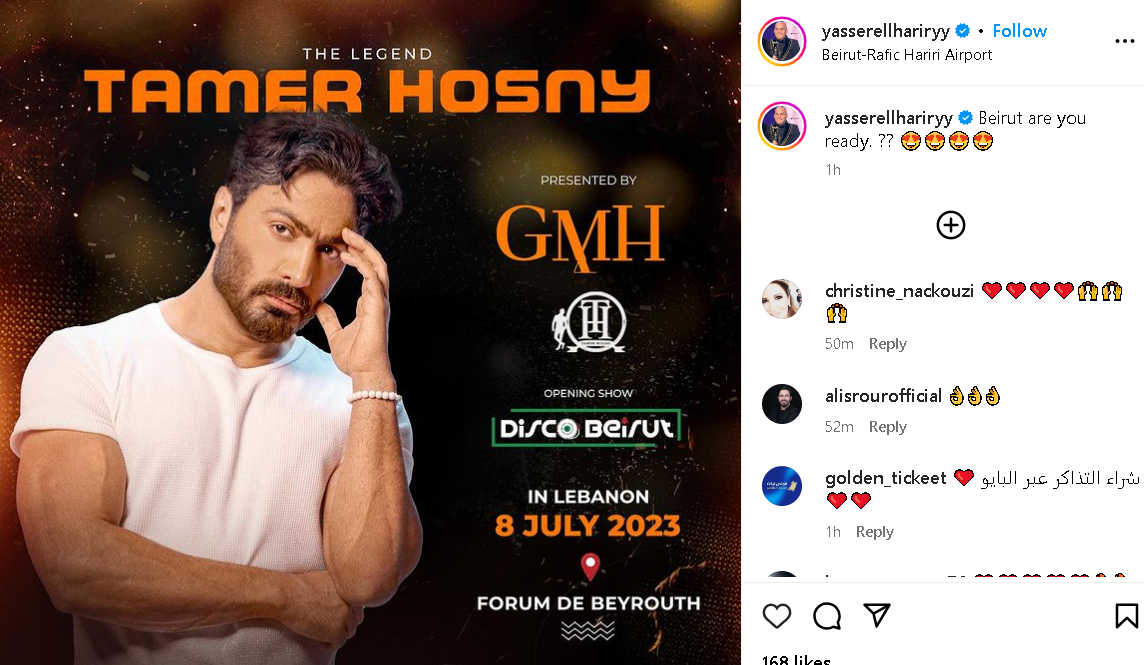Reply to christine_nackouzi's comment
Viewport: 1144px width, 665px height.
click(x=887, y=344)
